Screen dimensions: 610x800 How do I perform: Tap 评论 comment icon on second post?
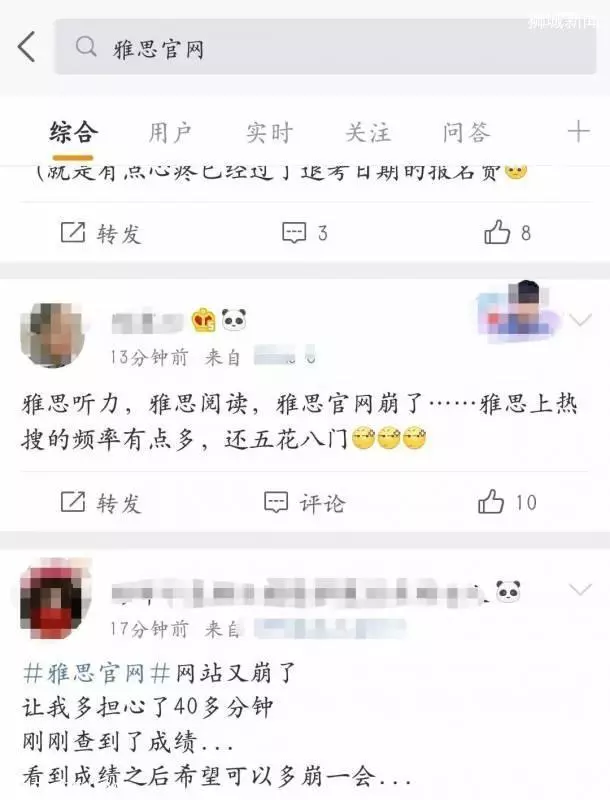[x=276, y=502]
